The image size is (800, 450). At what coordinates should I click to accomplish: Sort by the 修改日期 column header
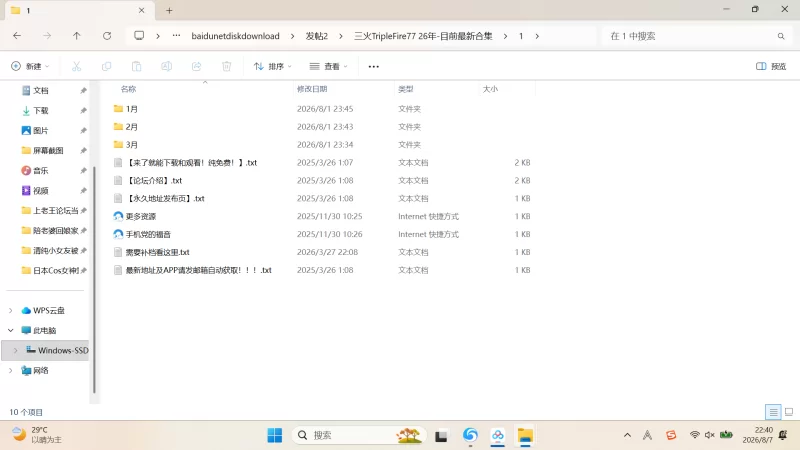point(312,89)
